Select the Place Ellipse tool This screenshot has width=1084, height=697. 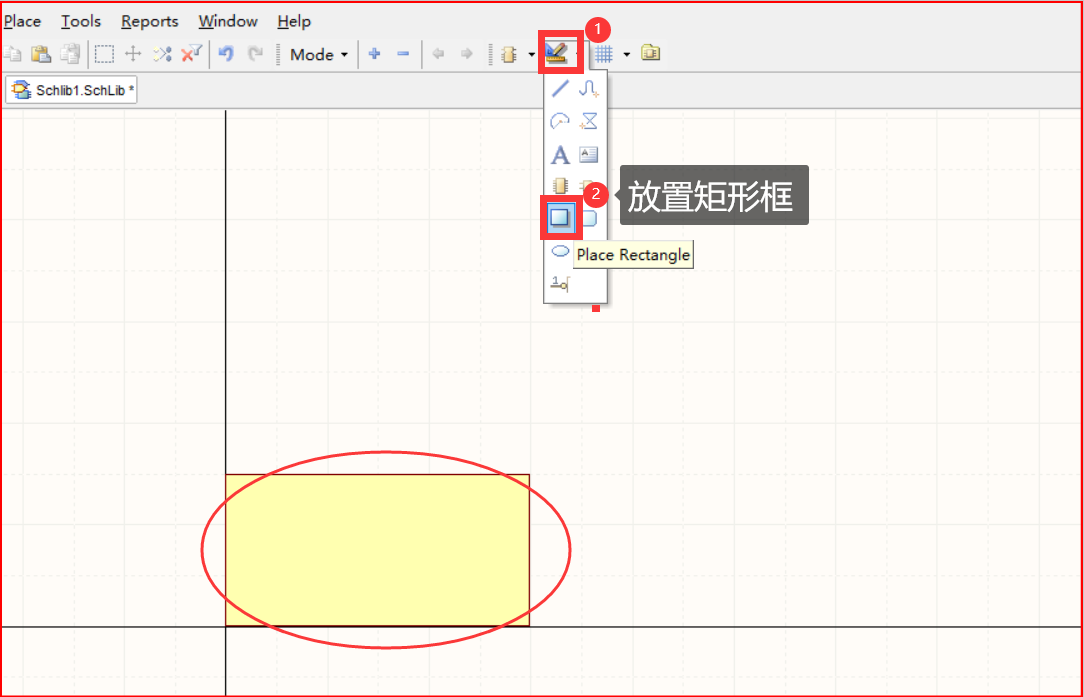pos(560,251)
